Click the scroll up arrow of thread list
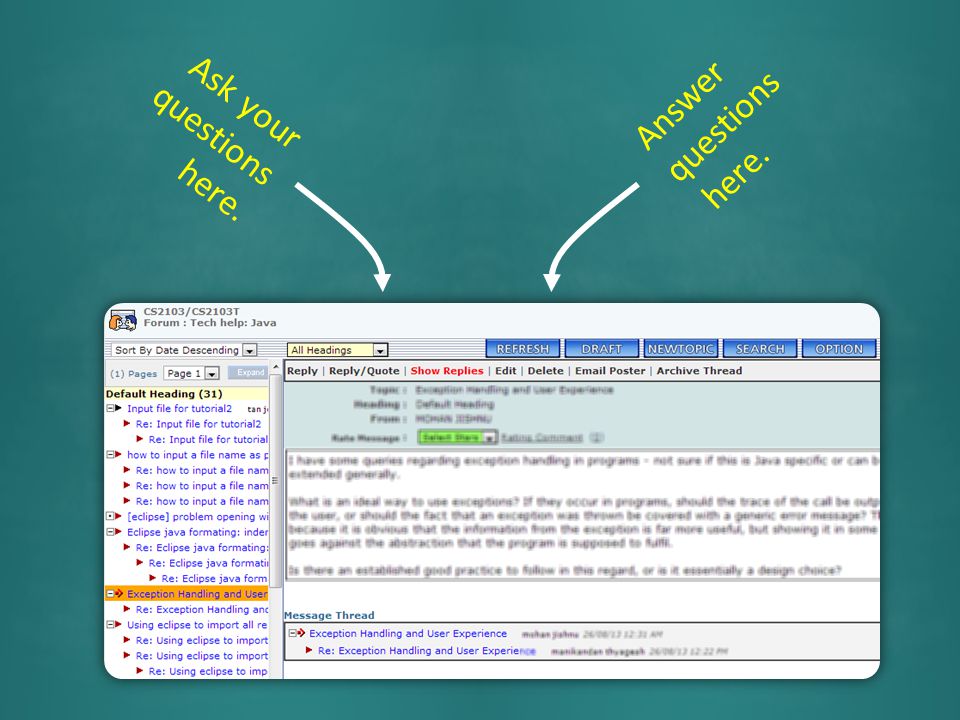 (x=276, y=367)
